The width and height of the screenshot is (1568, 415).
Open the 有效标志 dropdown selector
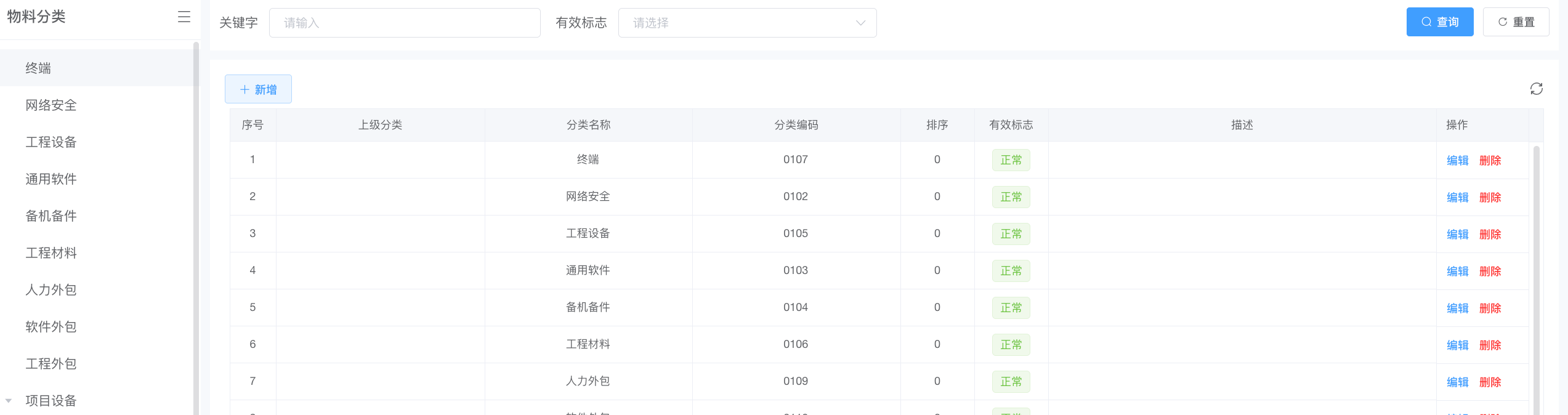(x=747, y=23)
